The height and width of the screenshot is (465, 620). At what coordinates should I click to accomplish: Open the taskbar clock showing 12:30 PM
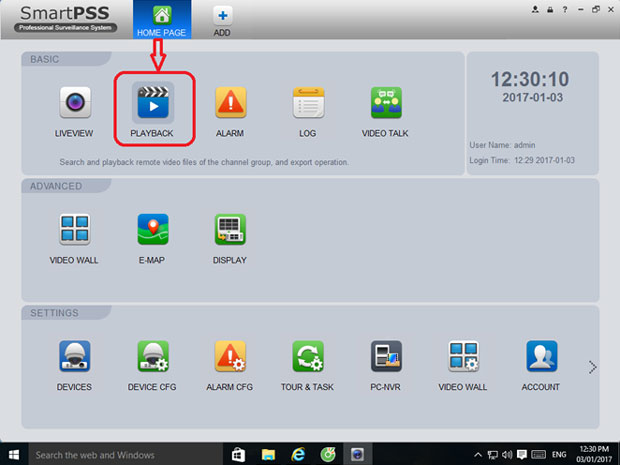[x=594, y=454]
